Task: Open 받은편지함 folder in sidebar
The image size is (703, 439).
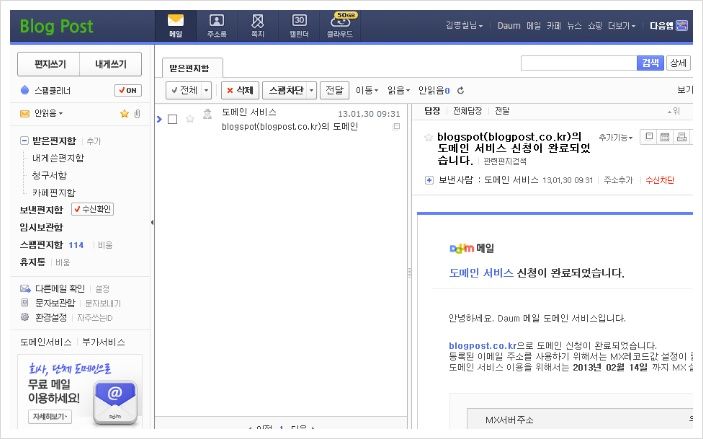Action: [x=54, y=141]
